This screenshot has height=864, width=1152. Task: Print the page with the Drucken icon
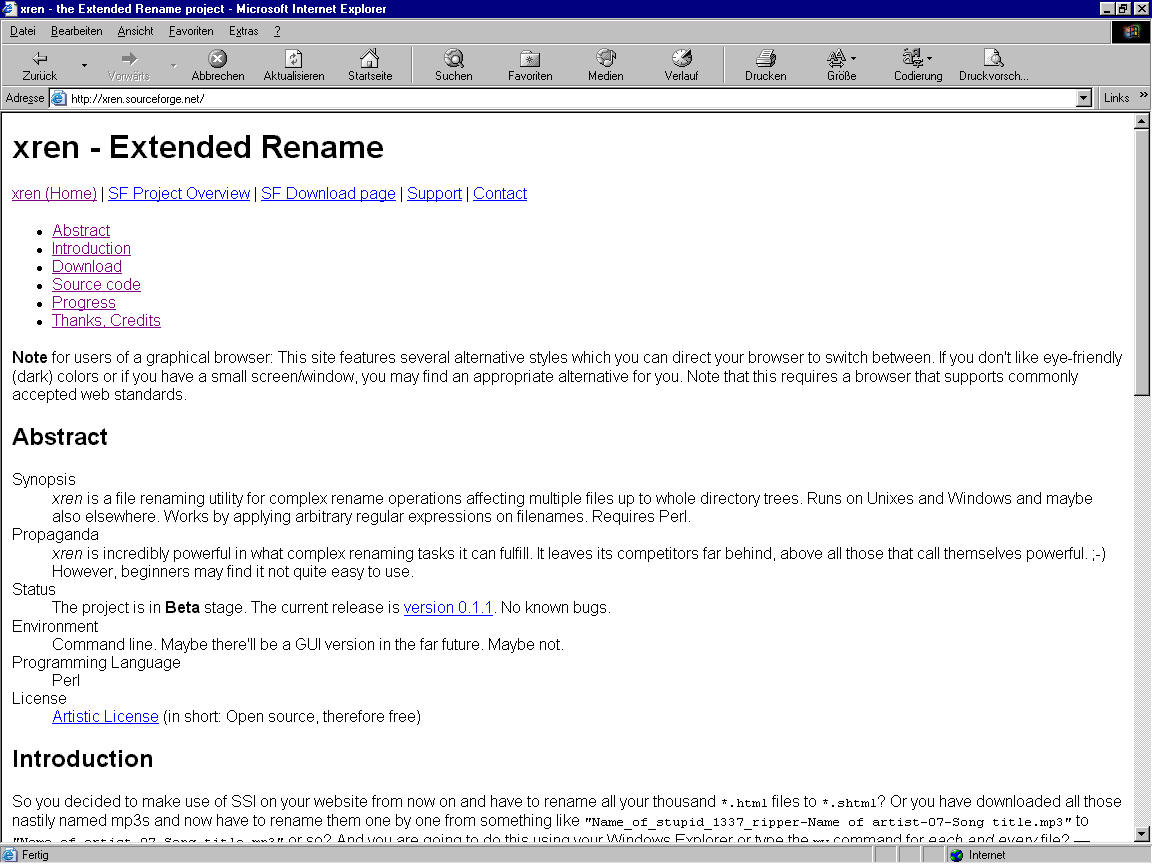(765, 59)
